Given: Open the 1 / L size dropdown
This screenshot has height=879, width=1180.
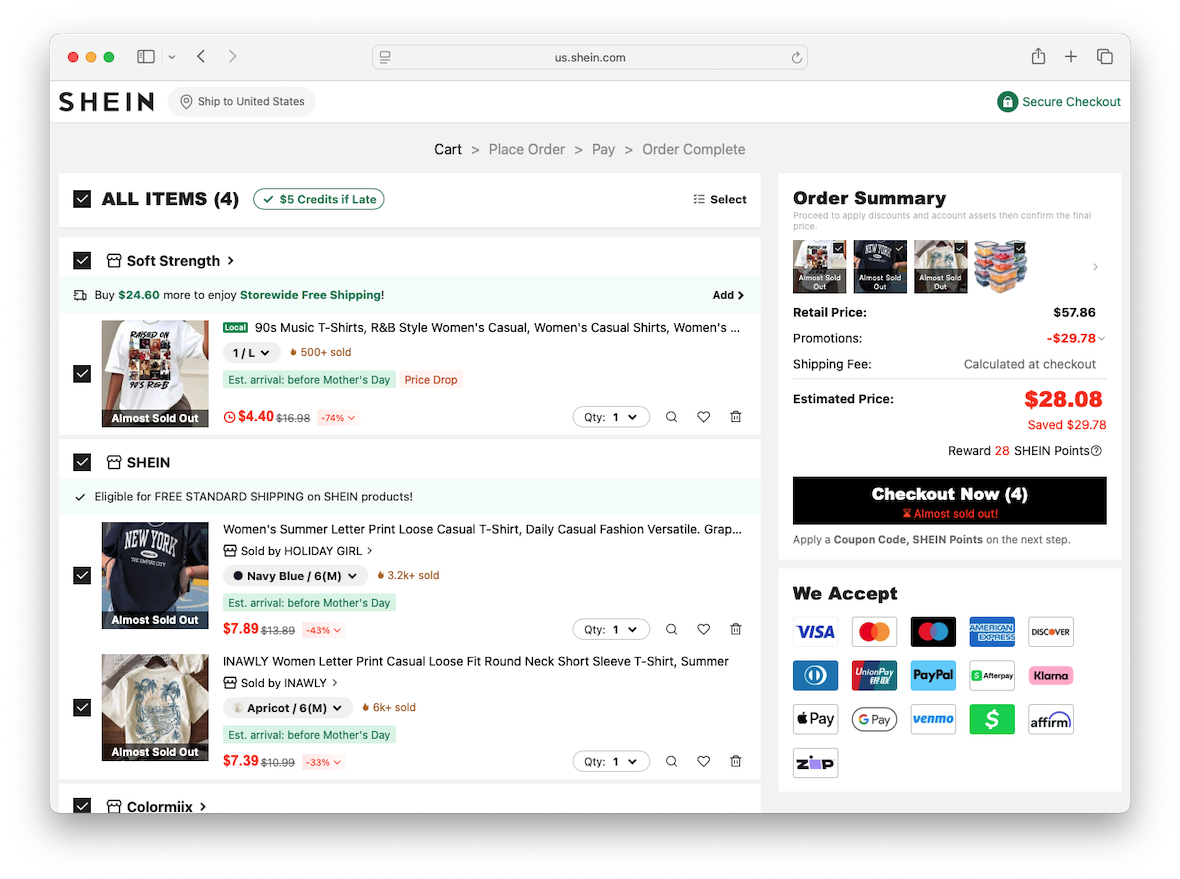Looking at the screenshot, I should tap(251, 352).
